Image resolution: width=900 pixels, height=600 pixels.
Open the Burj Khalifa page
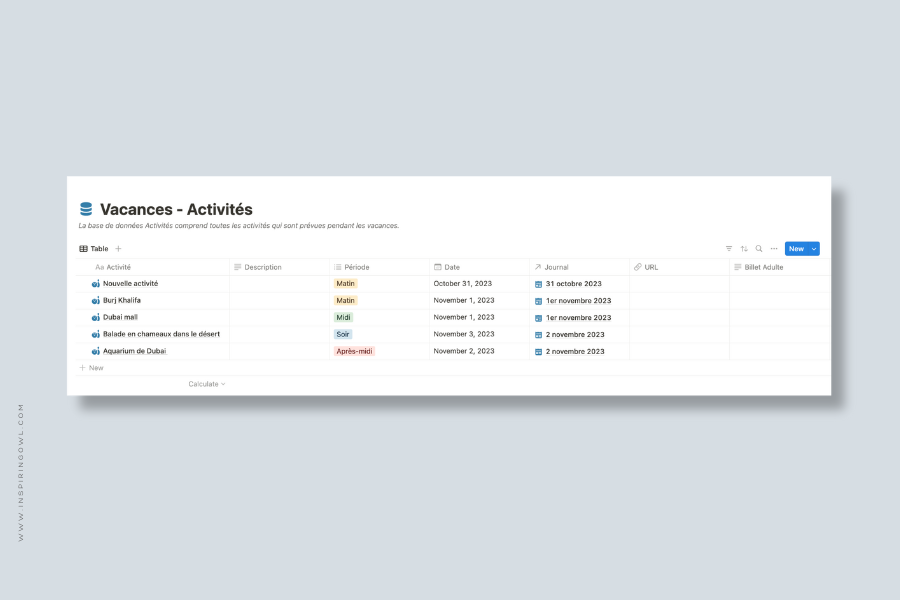tap(122, 300)
